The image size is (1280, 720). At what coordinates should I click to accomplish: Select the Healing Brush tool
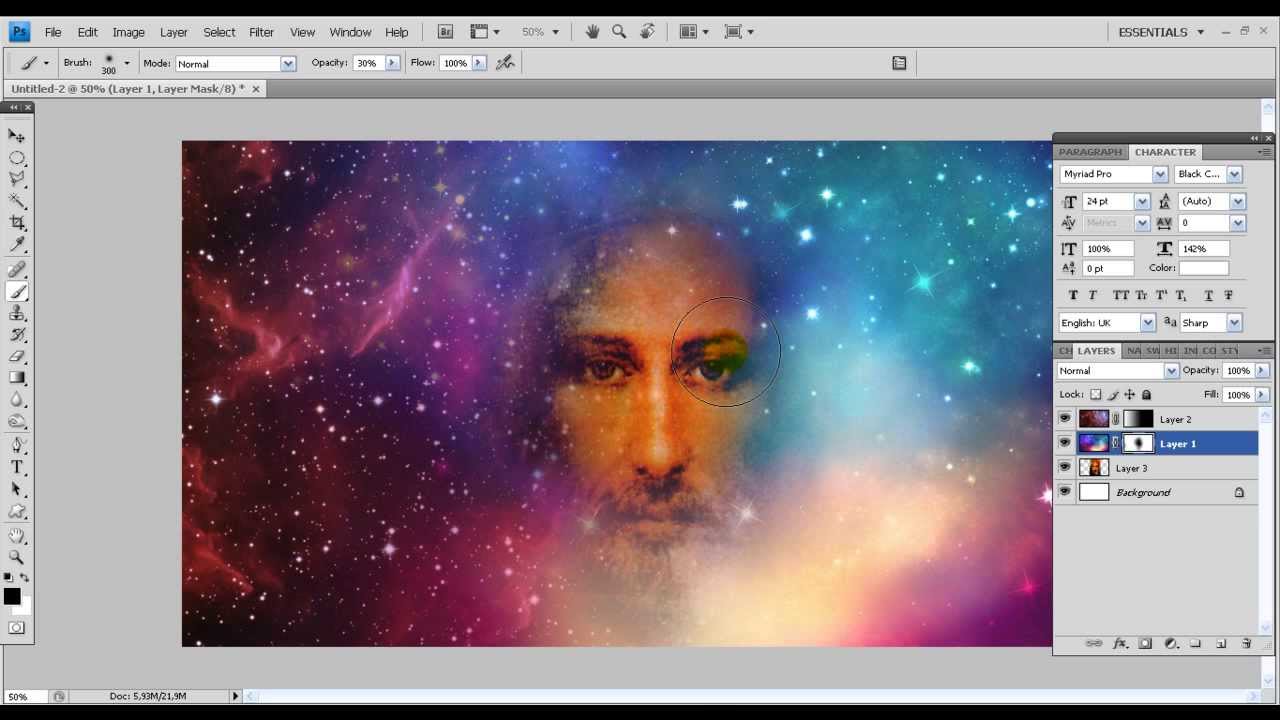(17, 270)
